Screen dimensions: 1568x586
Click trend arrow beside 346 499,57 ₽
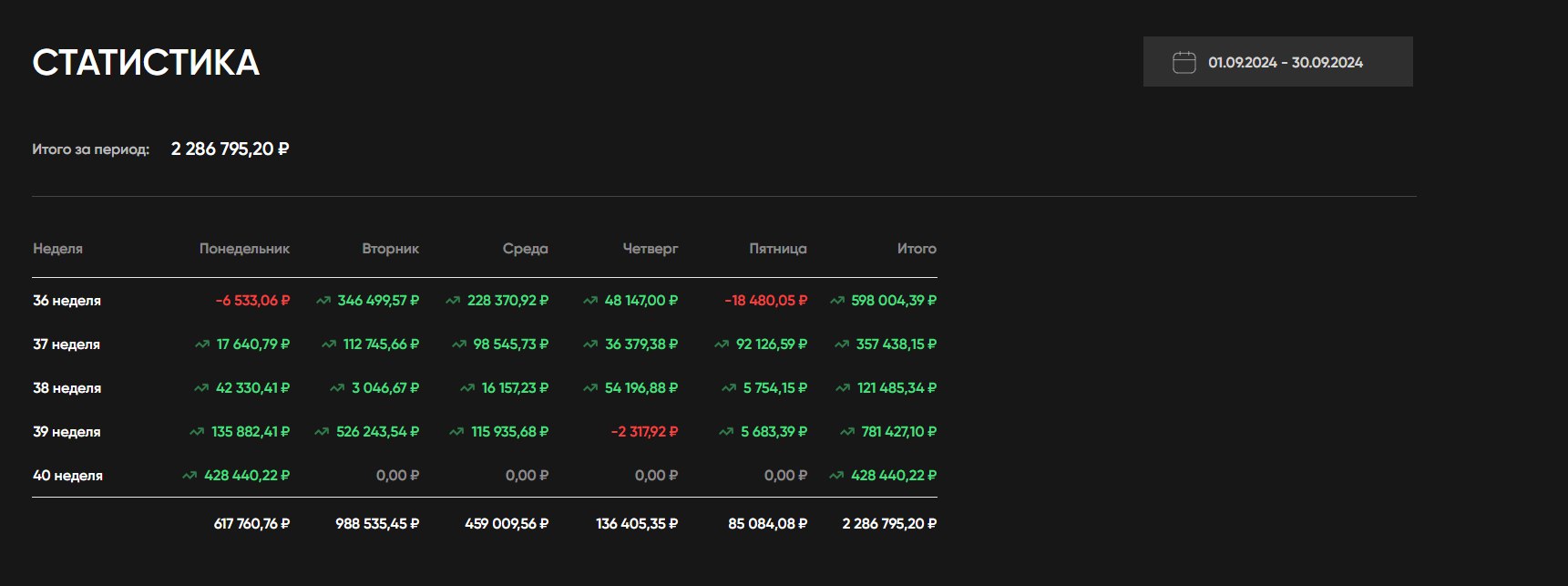coord(323,300)
